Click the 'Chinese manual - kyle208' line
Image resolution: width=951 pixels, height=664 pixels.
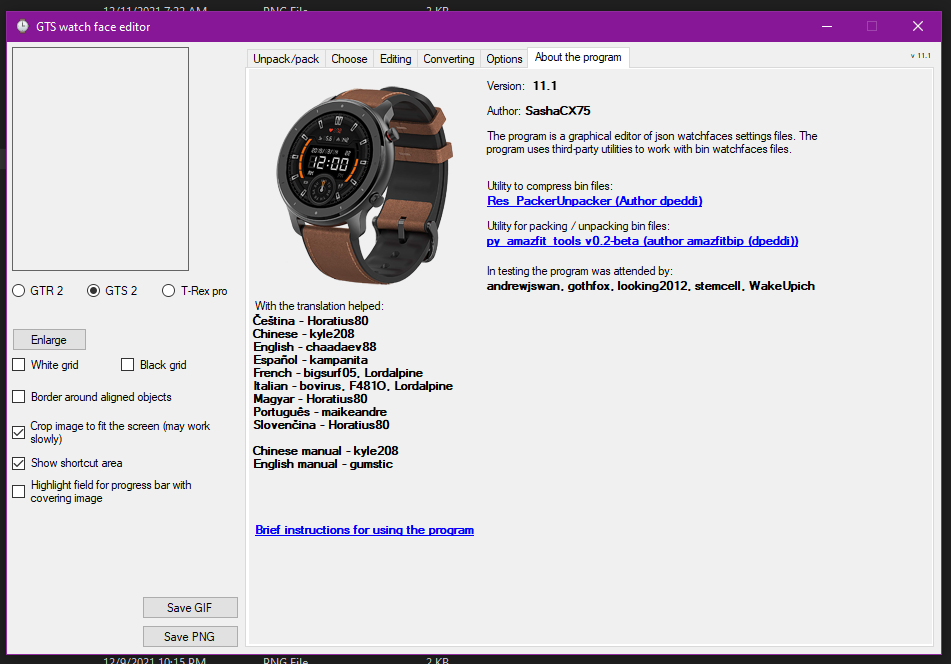point(326,451)
